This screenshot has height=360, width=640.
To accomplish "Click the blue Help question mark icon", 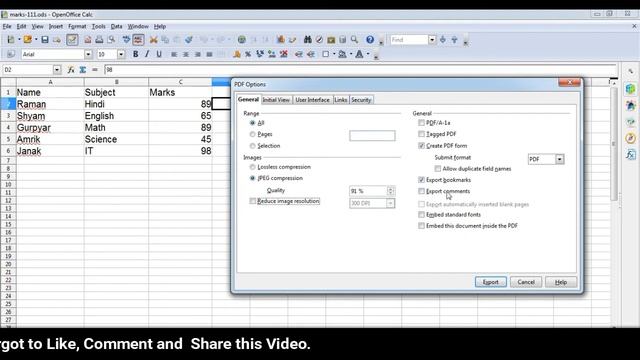I will point(370,40).
